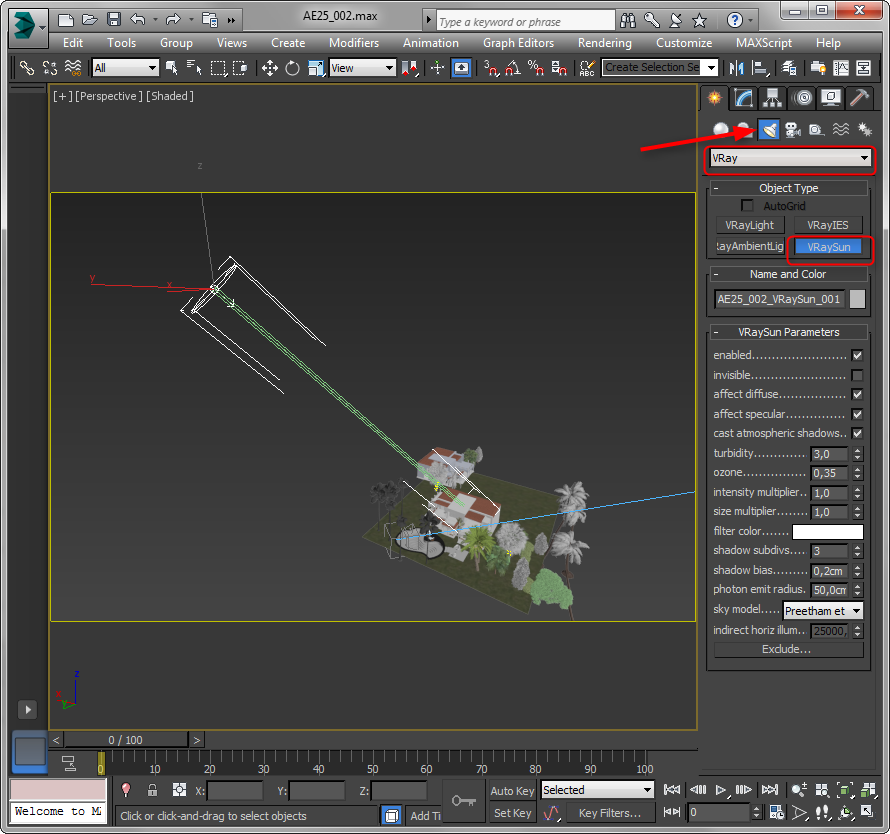Click the selection lock toggle padlock

coord(152,790)
